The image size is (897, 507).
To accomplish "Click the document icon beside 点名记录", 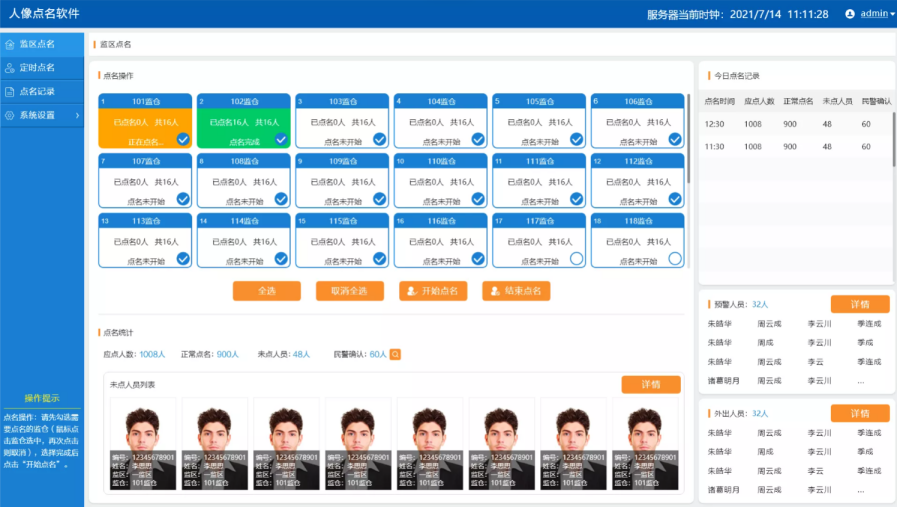I will click(x=10, y=92).
